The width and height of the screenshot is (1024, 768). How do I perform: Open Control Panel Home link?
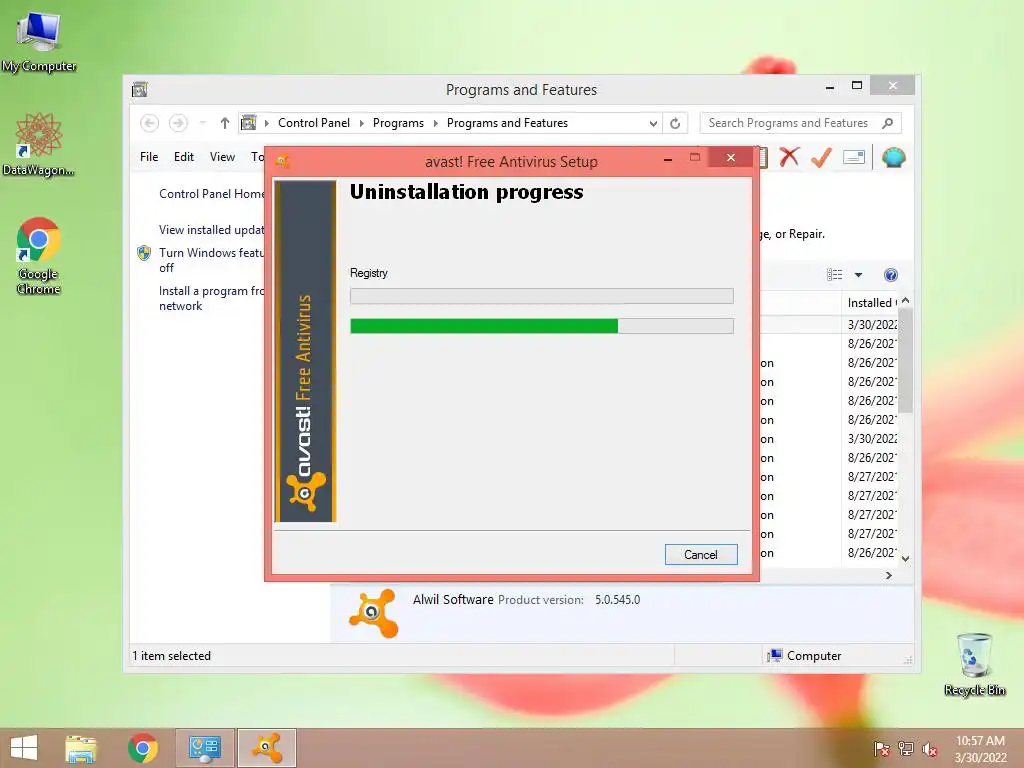pos(211,194)
